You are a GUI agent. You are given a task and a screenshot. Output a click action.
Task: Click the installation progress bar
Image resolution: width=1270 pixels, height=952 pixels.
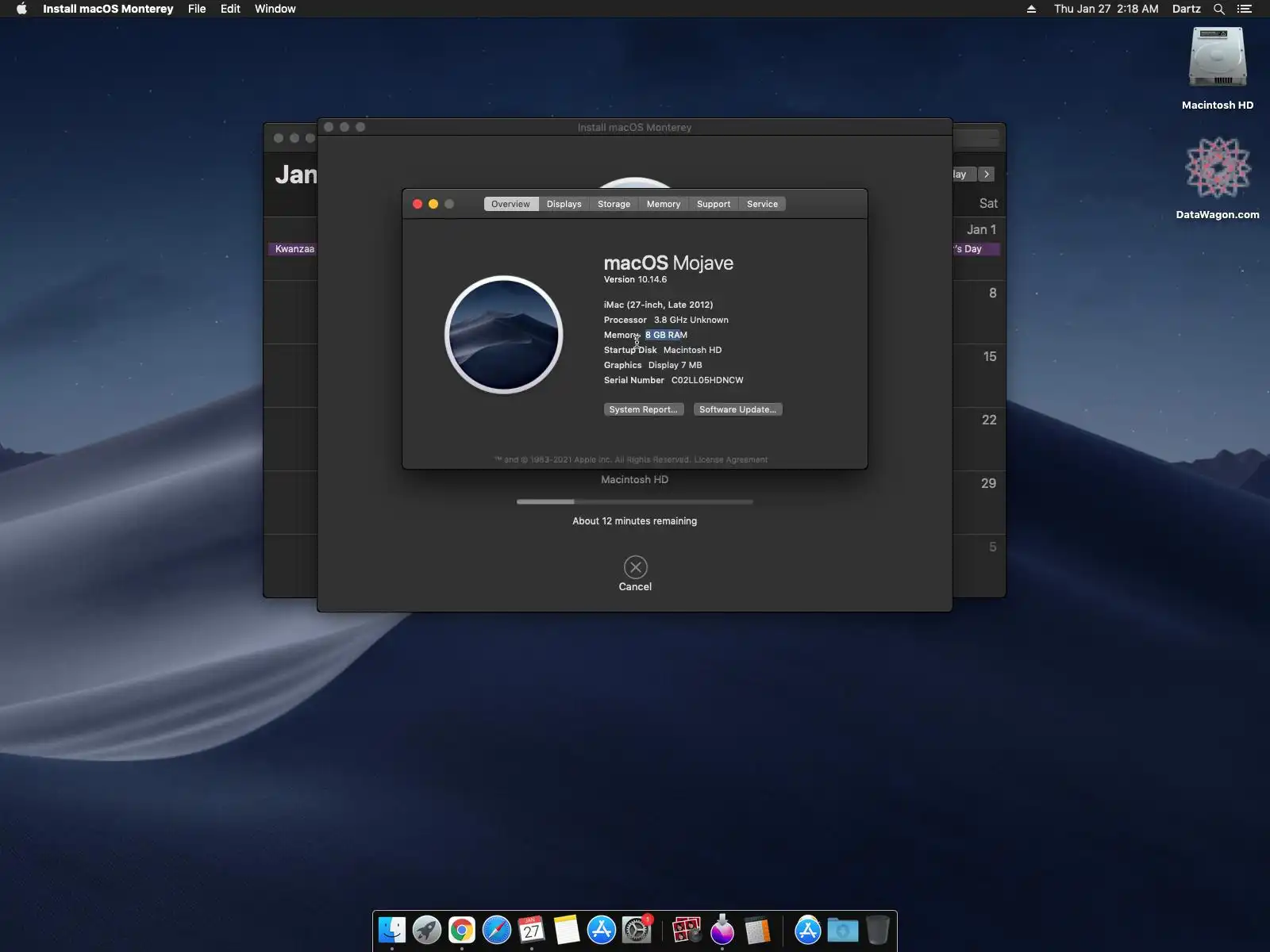[x=635, y=502]
